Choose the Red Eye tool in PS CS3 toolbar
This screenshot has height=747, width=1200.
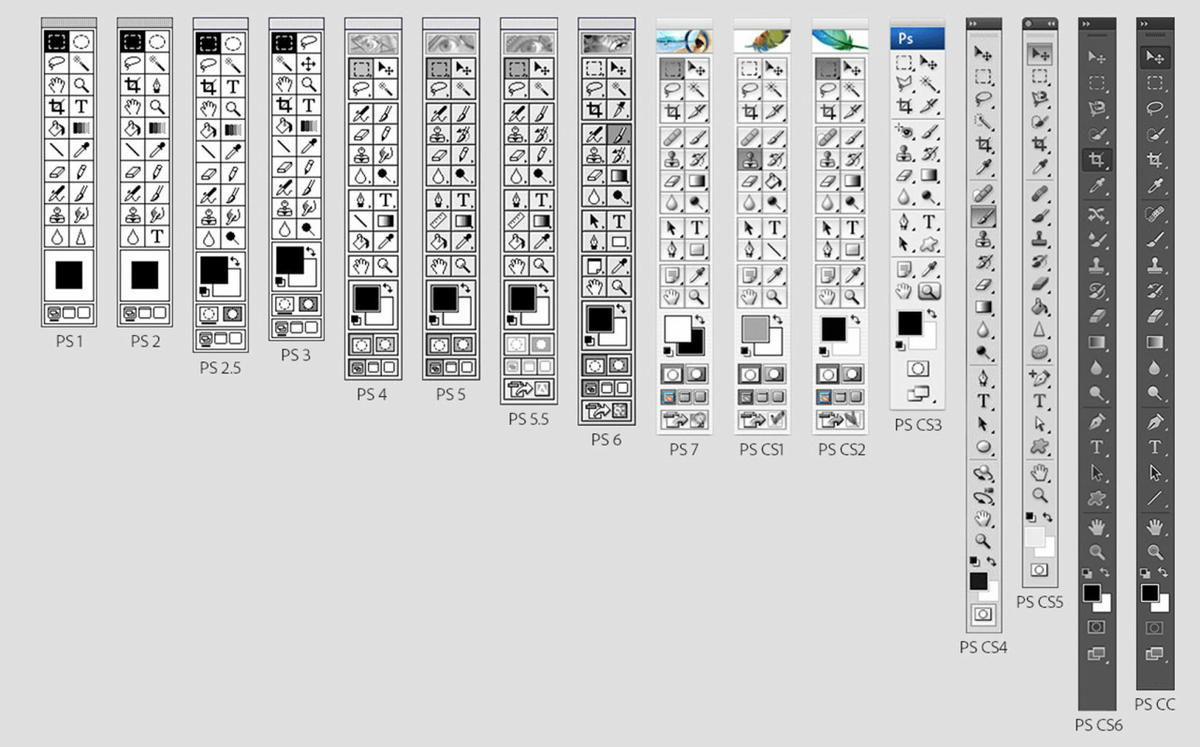(x=905, y=132)
